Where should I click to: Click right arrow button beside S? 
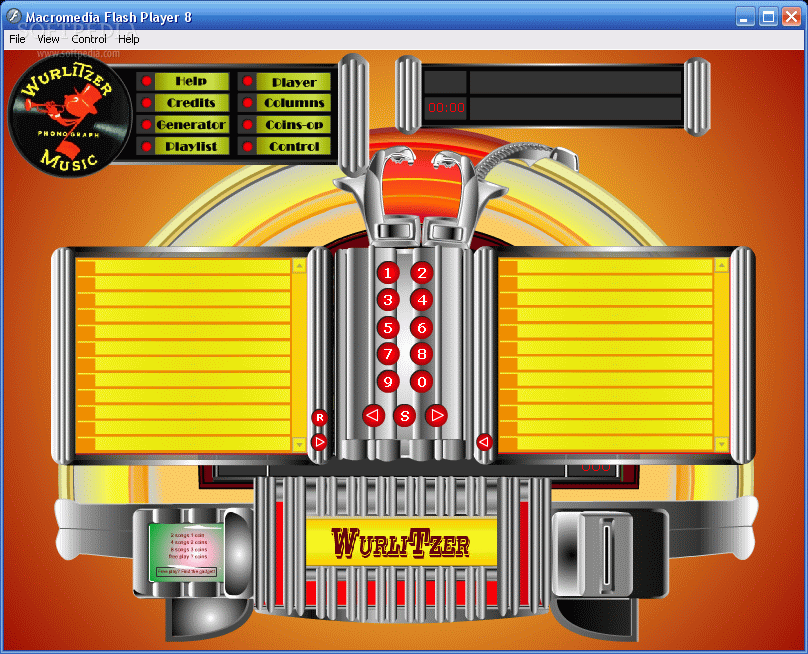pyautogui.click(x=436, y=415)
